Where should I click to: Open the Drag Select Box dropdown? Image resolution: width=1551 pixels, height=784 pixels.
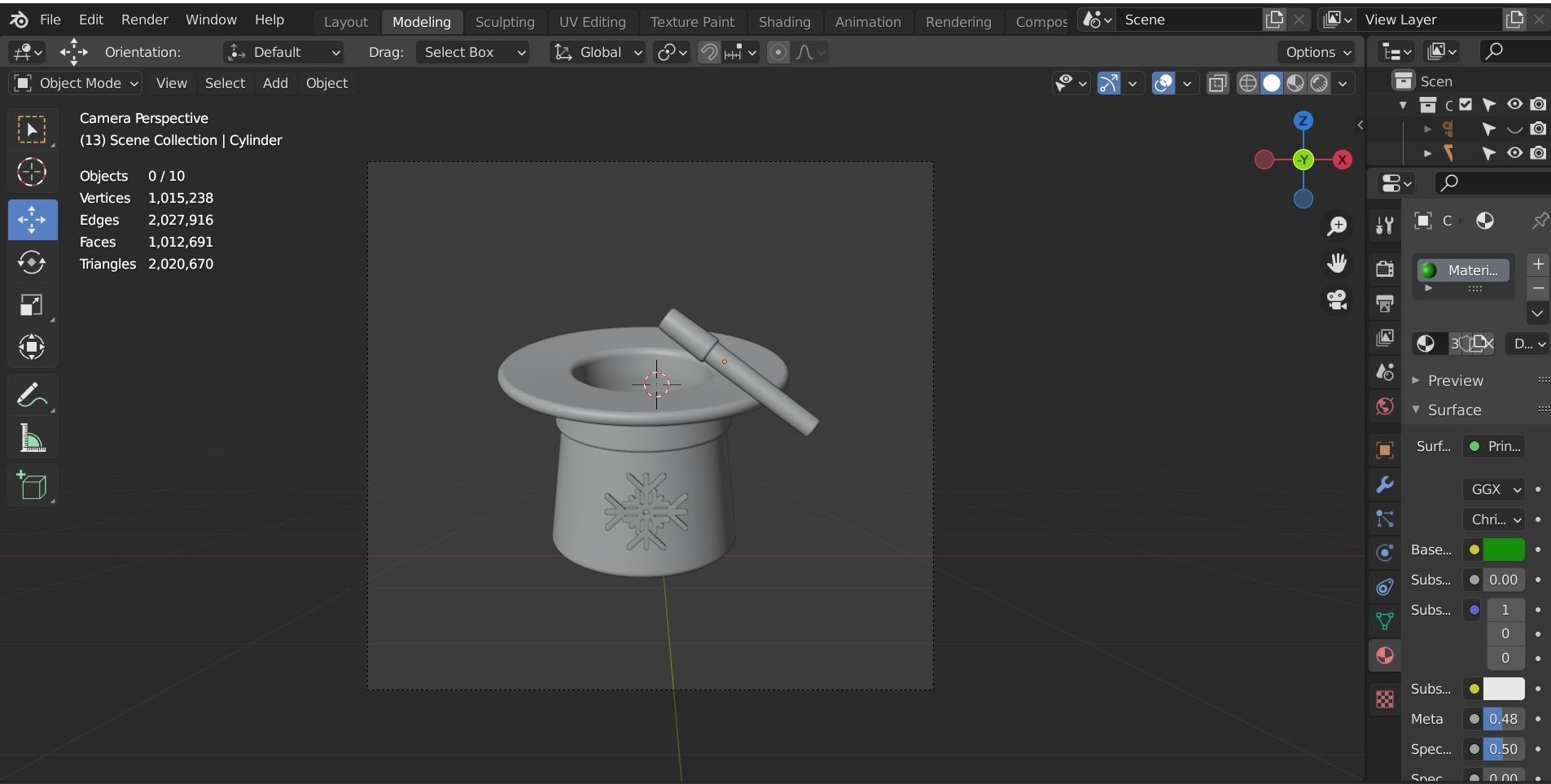[473, 53]
